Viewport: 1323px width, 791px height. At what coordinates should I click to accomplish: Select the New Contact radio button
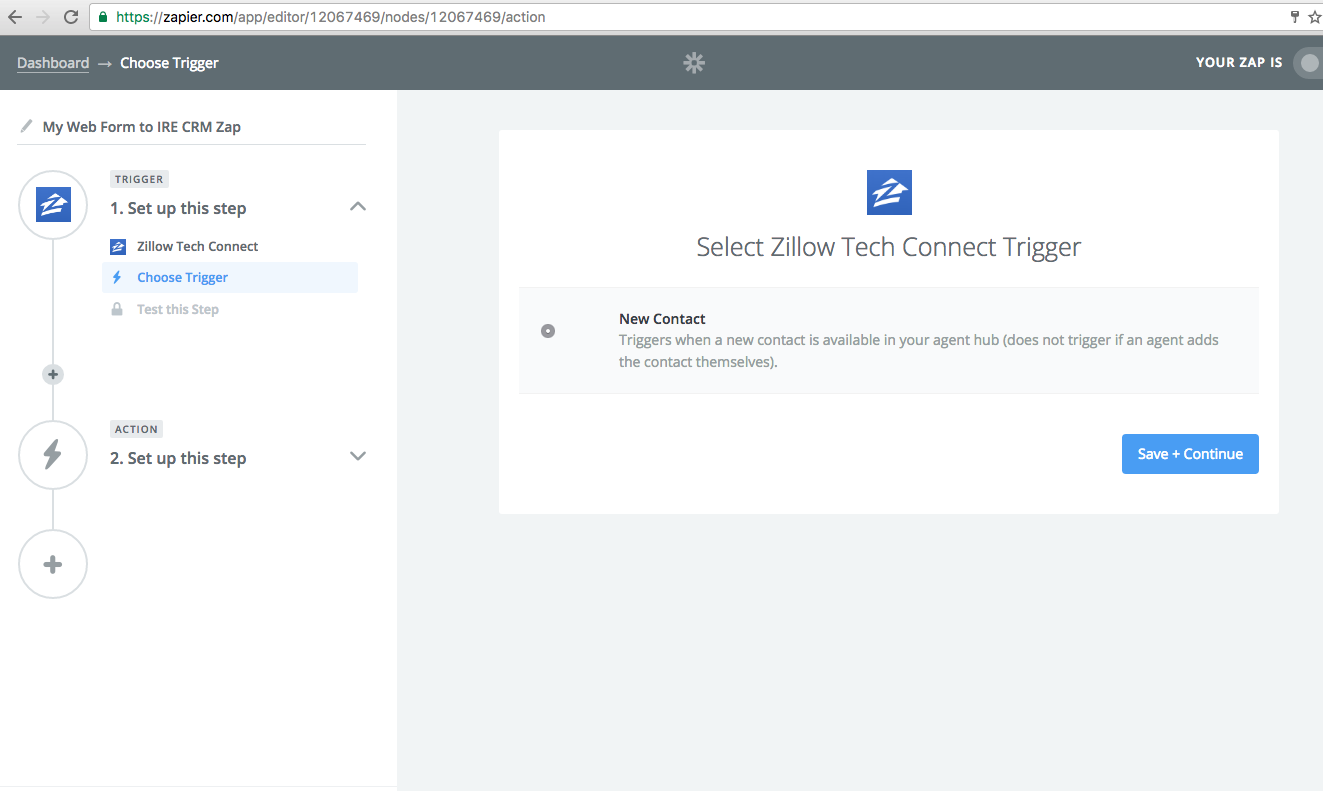(548, 331)
